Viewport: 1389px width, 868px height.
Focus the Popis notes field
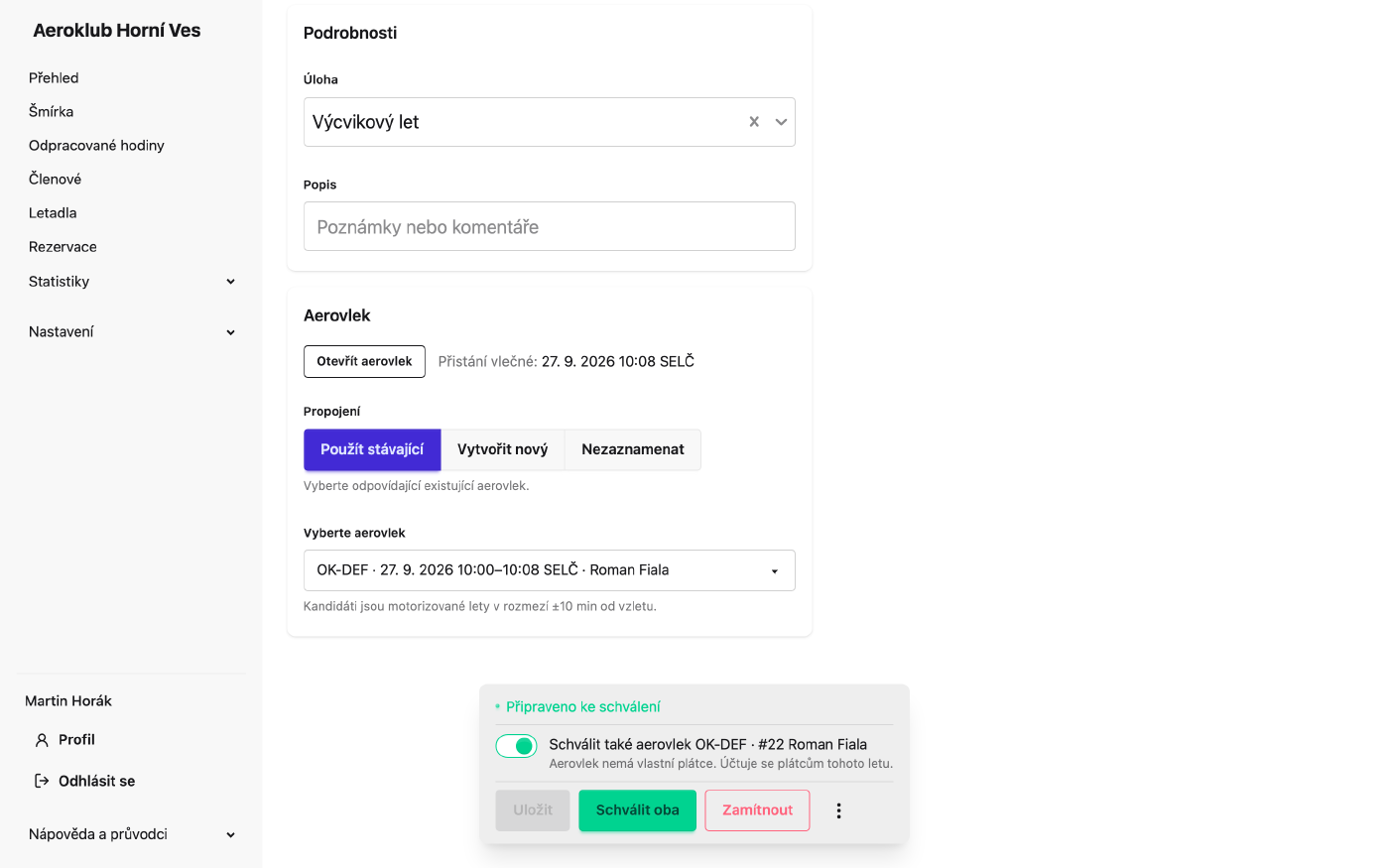click(550, 226)
